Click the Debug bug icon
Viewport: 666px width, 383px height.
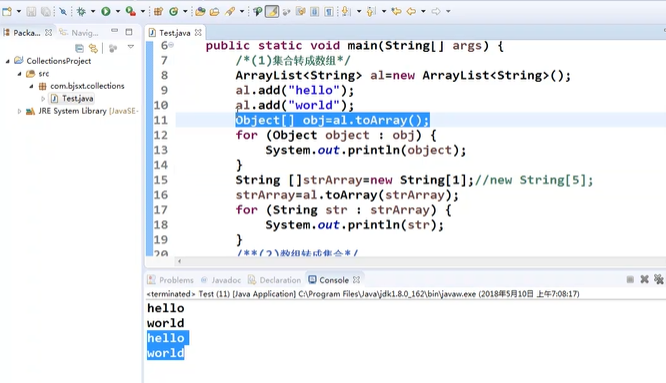click(x=81, y=11)
